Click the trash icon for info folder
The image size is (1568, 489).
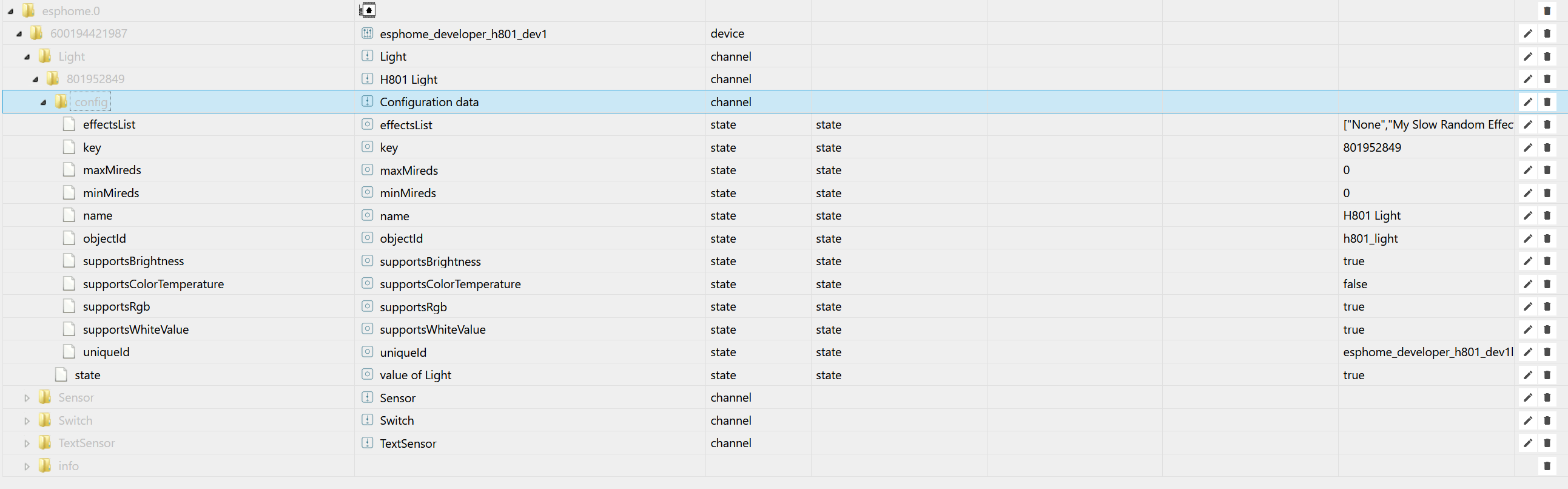click(x=1547, y=466)
